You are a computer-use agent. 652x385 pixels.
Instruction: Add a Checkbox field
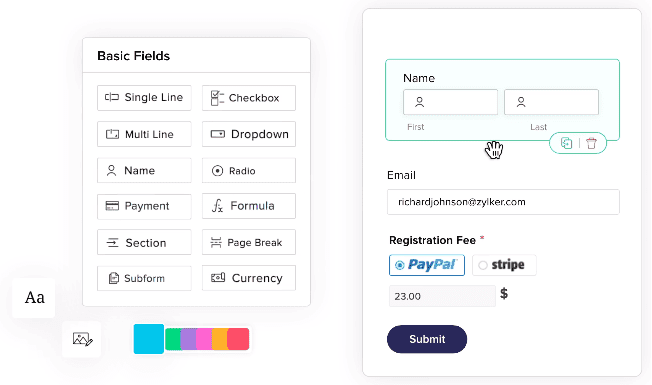(249, 98)
